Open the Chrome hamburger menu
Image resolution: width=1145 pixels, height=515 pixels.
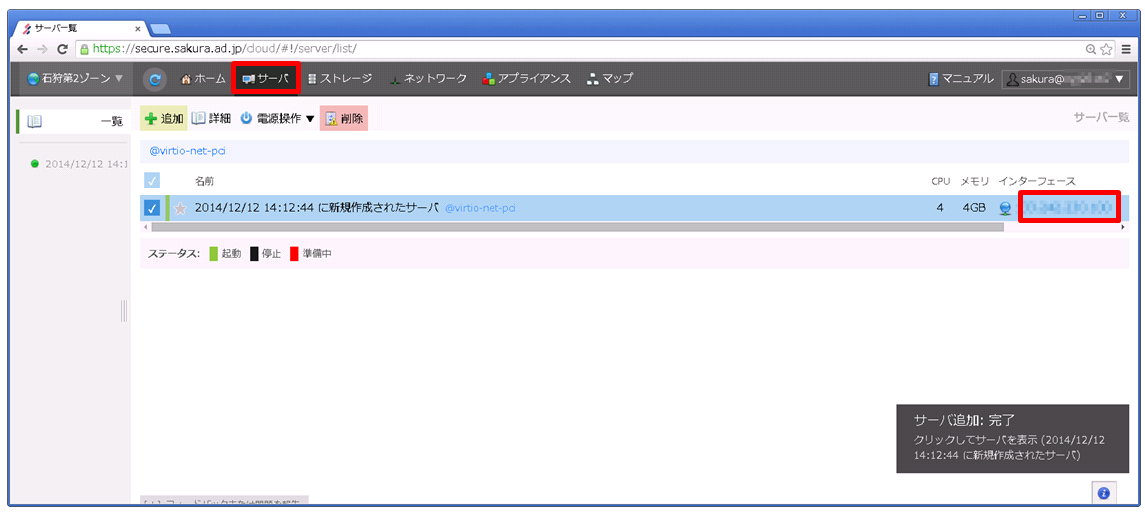1126,48
